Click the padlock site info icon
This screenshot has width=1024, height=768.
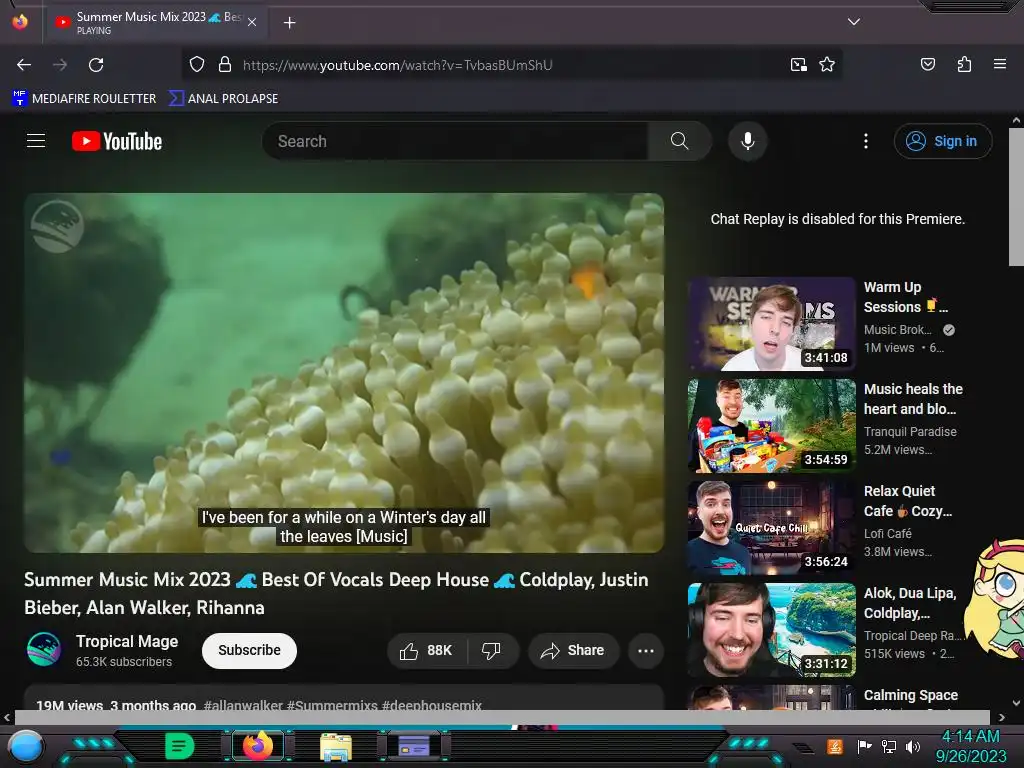(225, 65)
